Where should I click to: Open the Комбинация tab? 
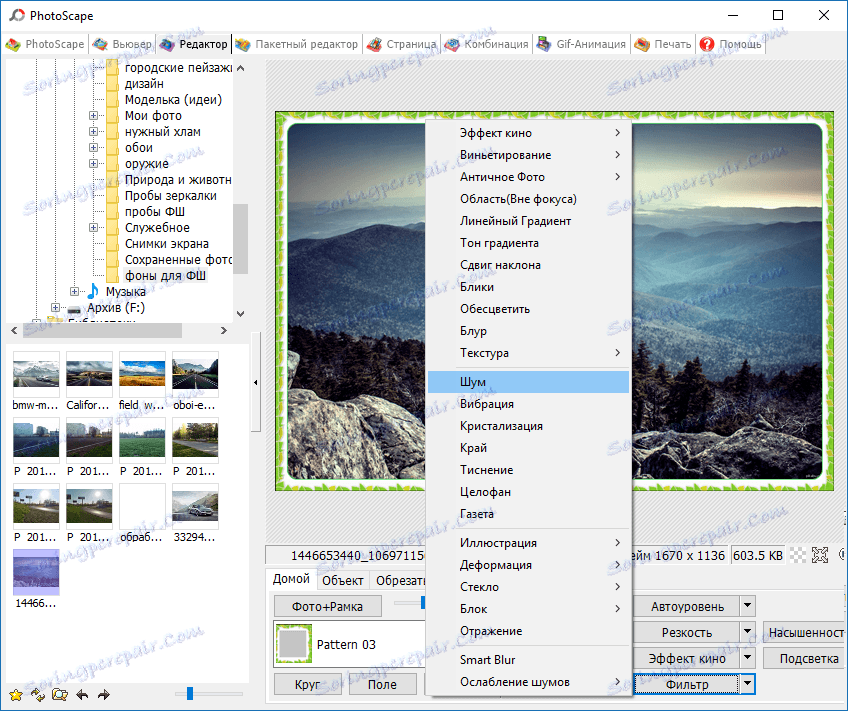(x=486, y=44)
